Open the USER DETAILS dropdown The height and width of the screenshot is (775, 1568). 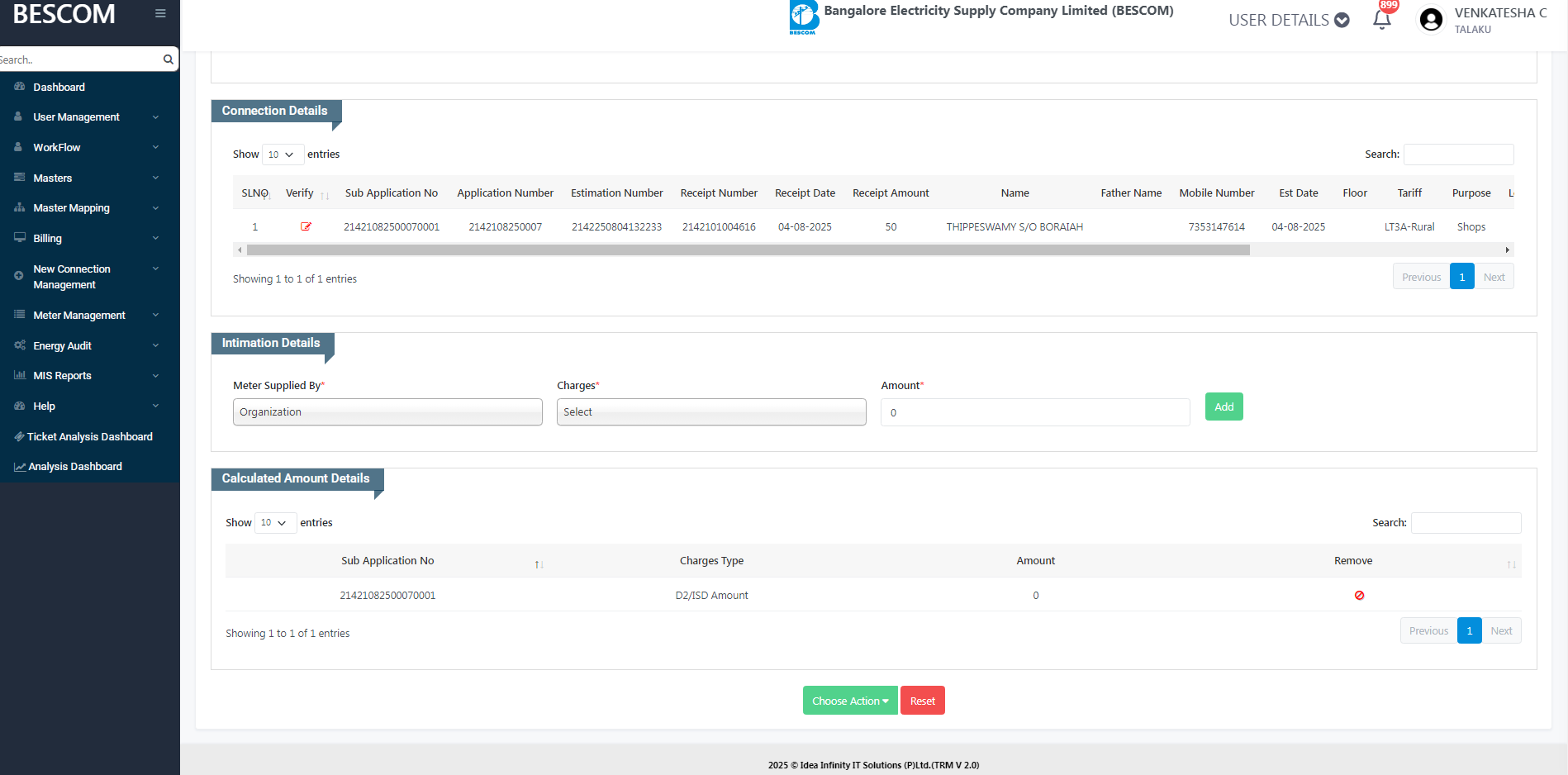(1288, 20)
